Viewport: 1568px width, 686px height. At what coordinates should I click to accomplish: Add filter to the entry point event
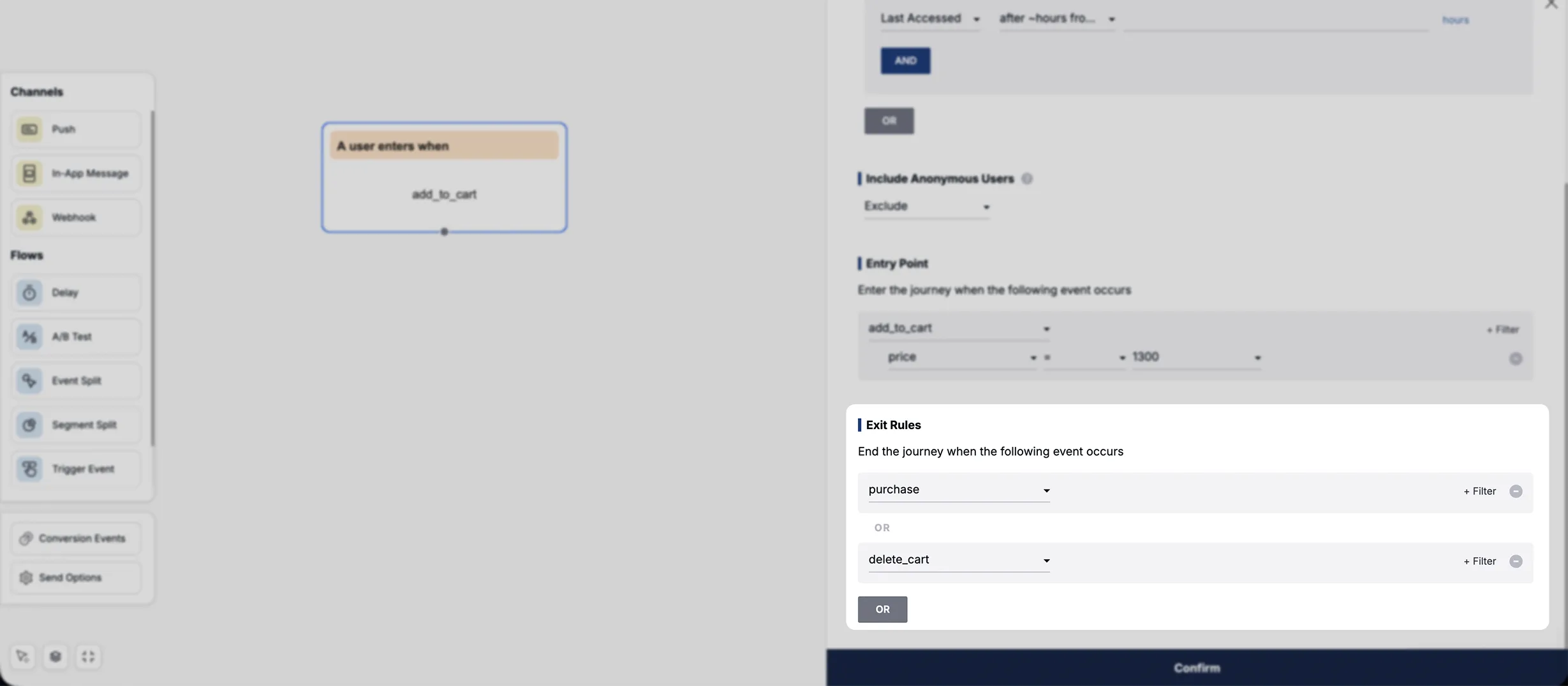point(1502,330)
